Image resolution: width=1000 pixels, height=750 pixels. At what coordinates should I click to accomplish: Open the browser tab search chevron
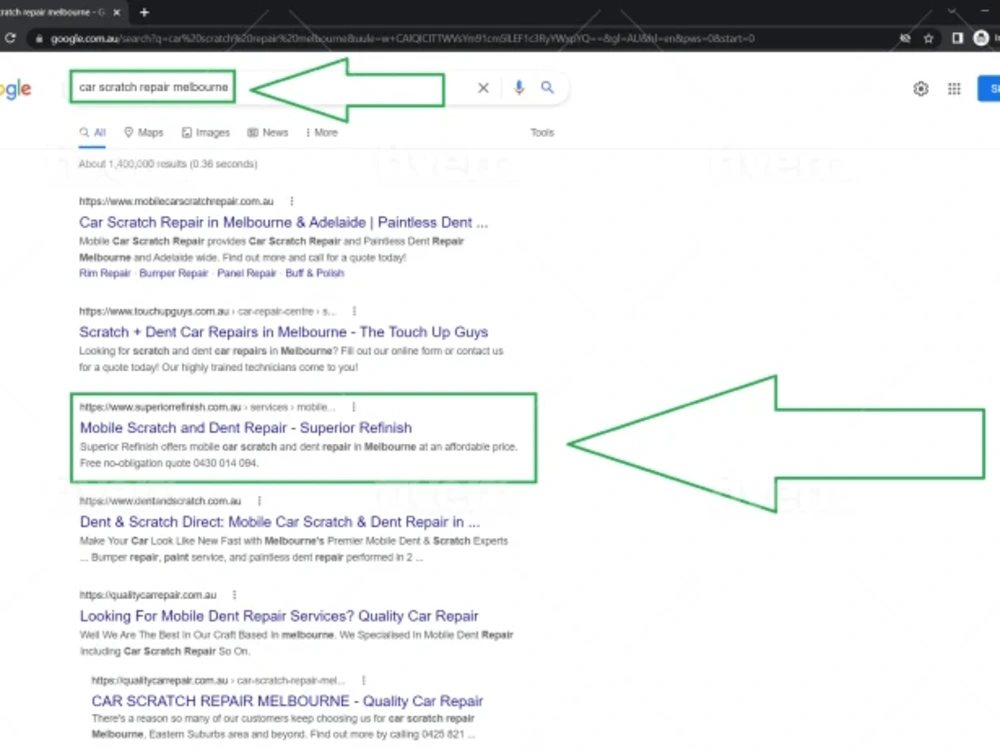[952, 11]
